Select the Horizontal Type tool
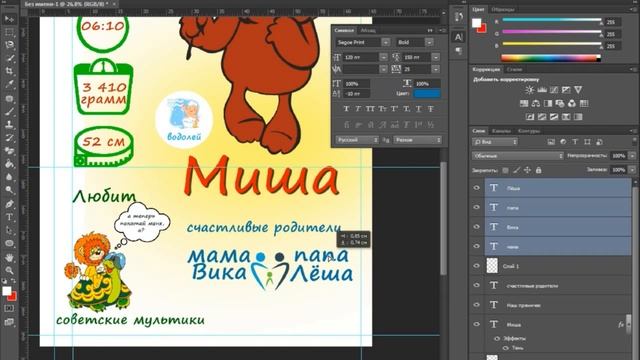Screen dimensions: 640x360 coord(9,217)
